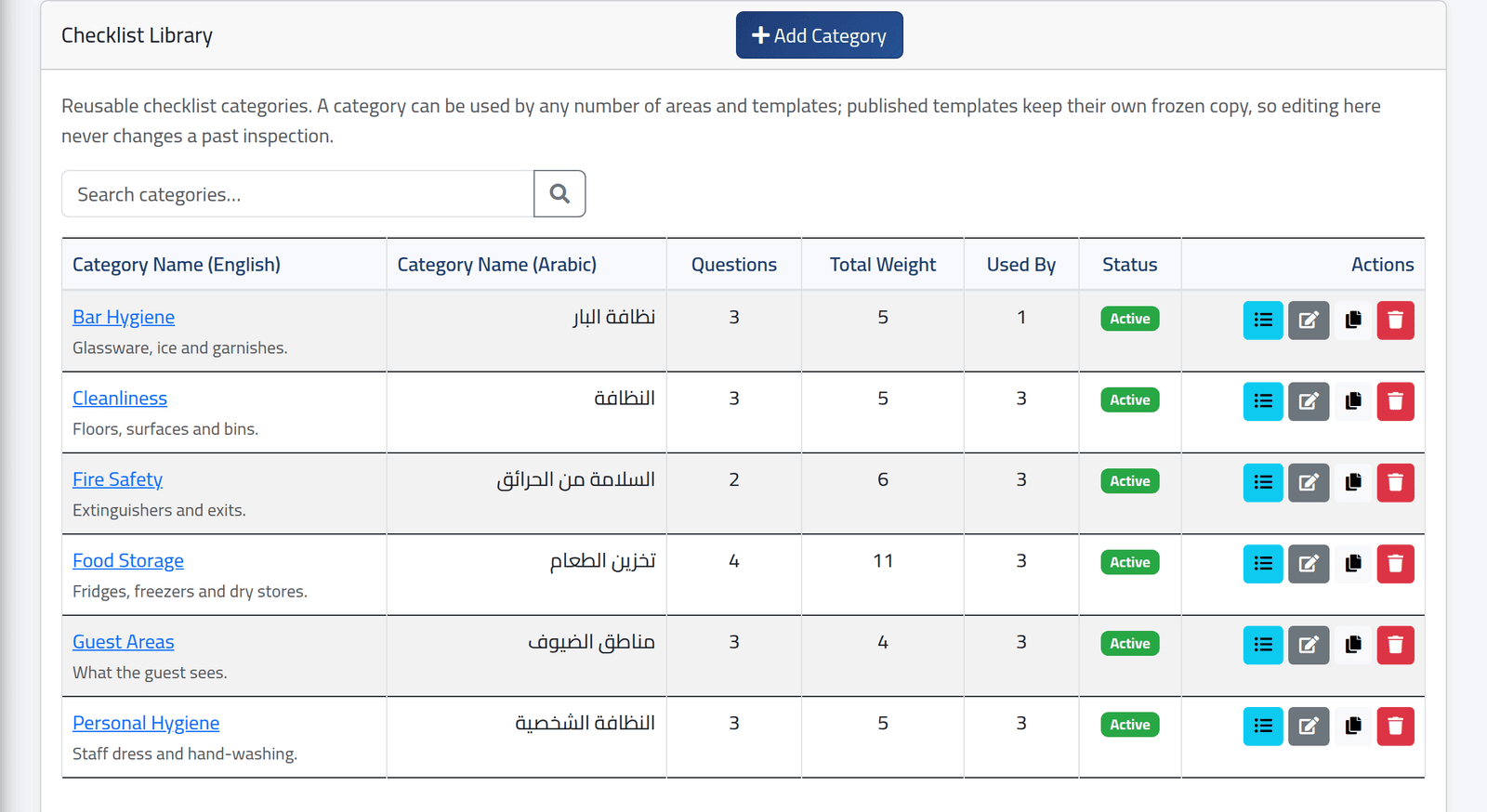Click the search magnifier button

pos(559,193)
